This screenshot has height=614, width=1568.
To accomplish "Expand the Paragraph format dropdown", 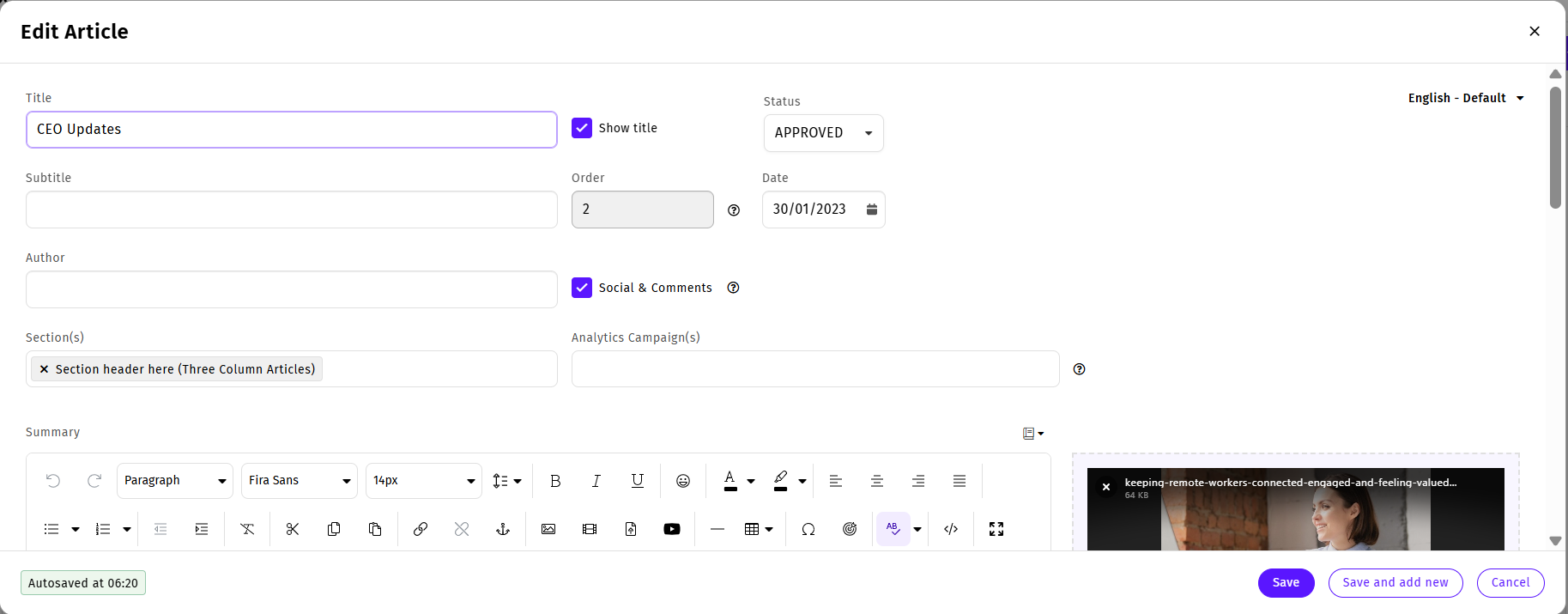I will pos(175,481).
